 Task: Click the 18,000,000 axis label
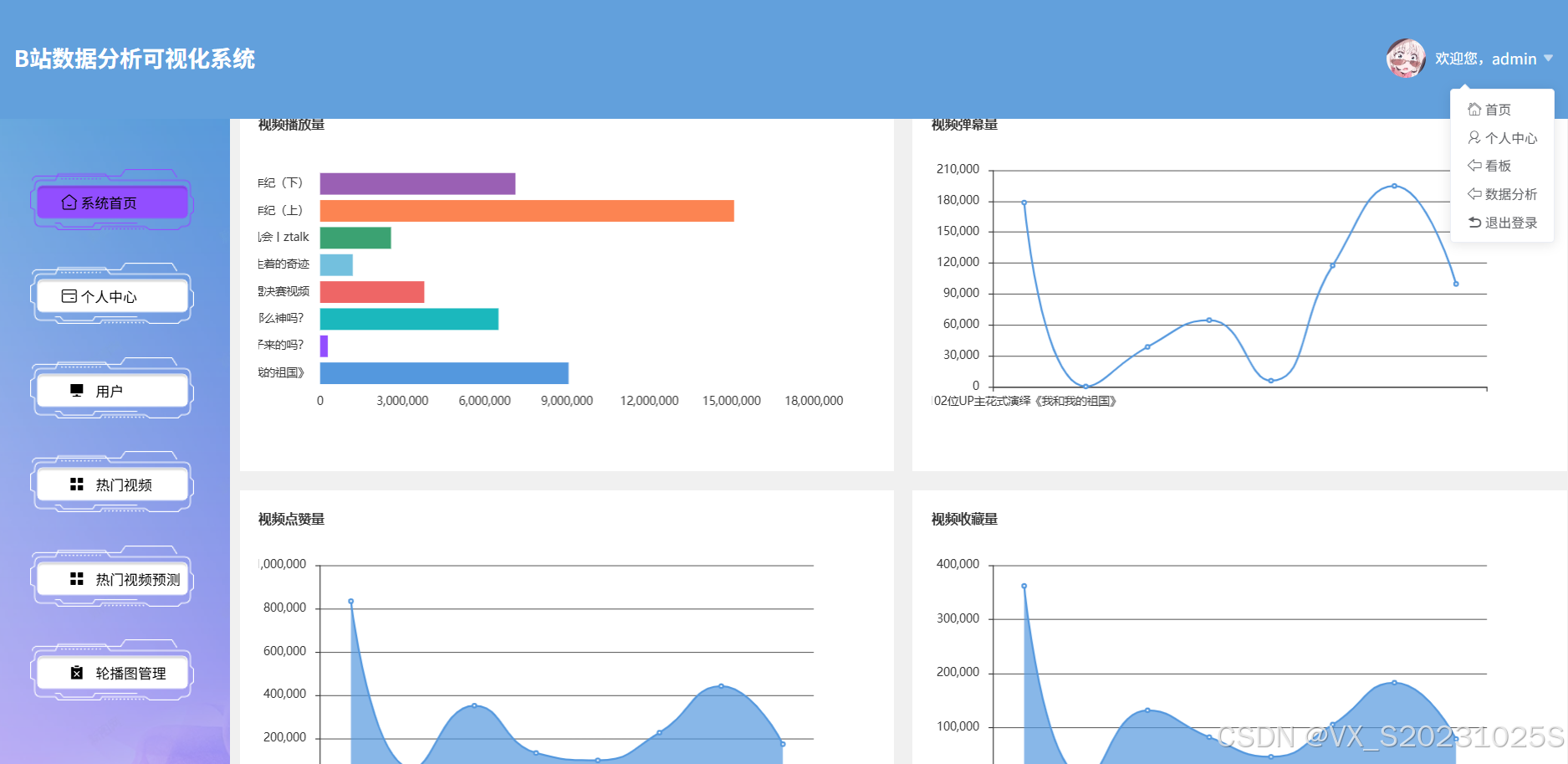click(x=814, y=401)
